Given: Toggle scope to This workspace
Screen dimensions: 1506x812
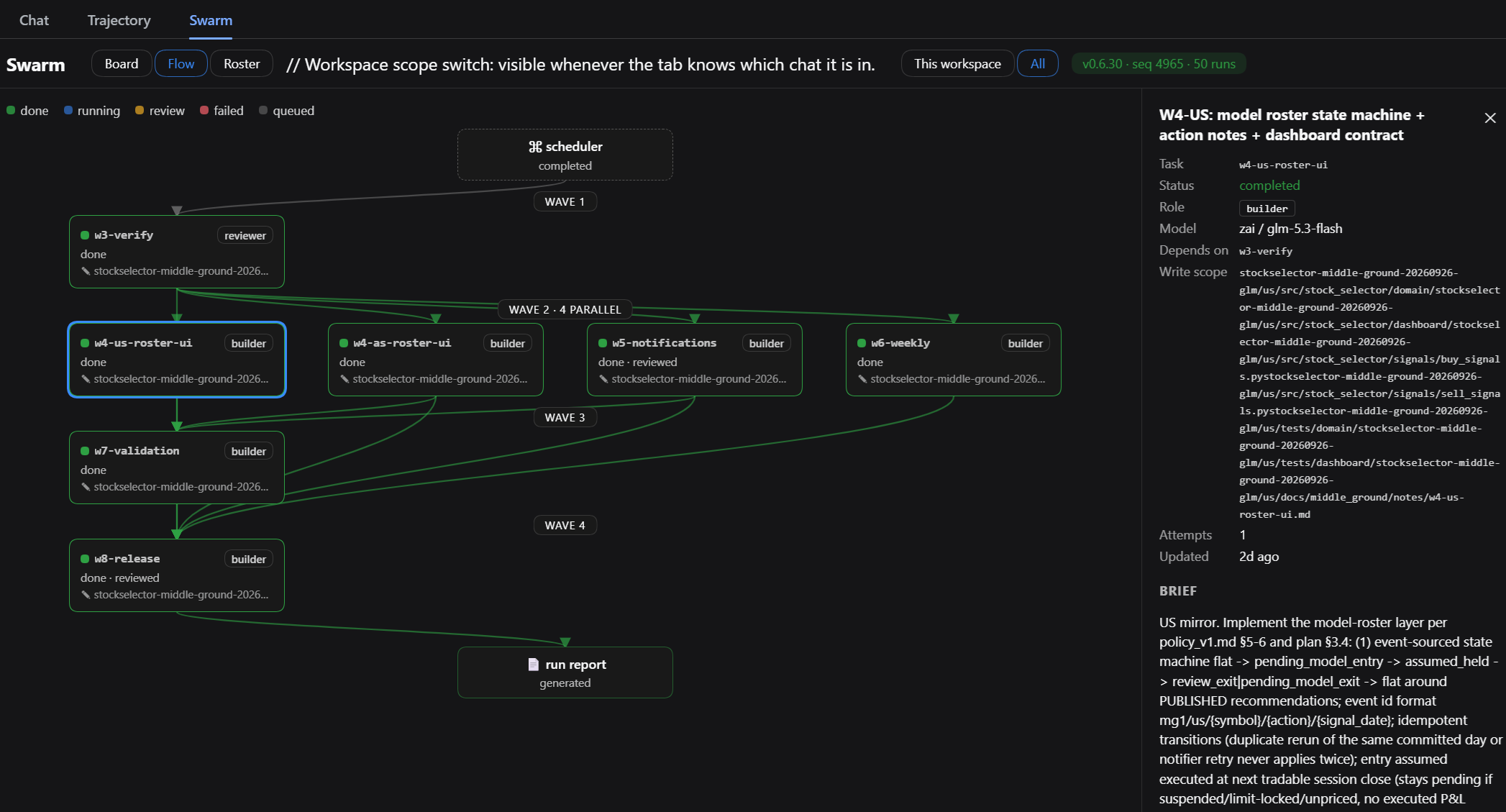Looking at the screenshot, I should click(x=957, y=63).
